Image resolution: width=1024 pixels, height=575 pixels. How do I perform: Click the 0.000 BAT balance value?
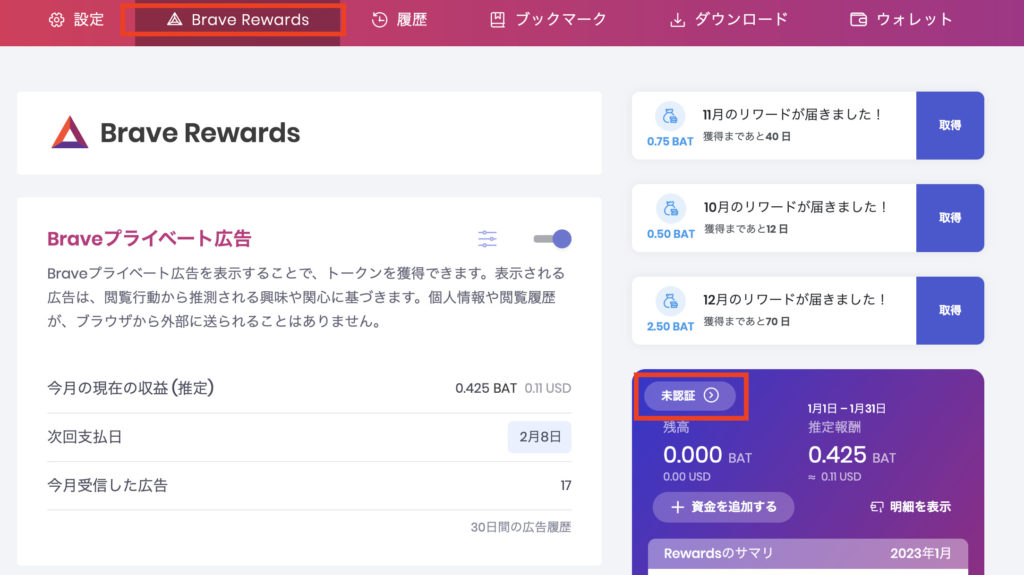coord(707,455)
